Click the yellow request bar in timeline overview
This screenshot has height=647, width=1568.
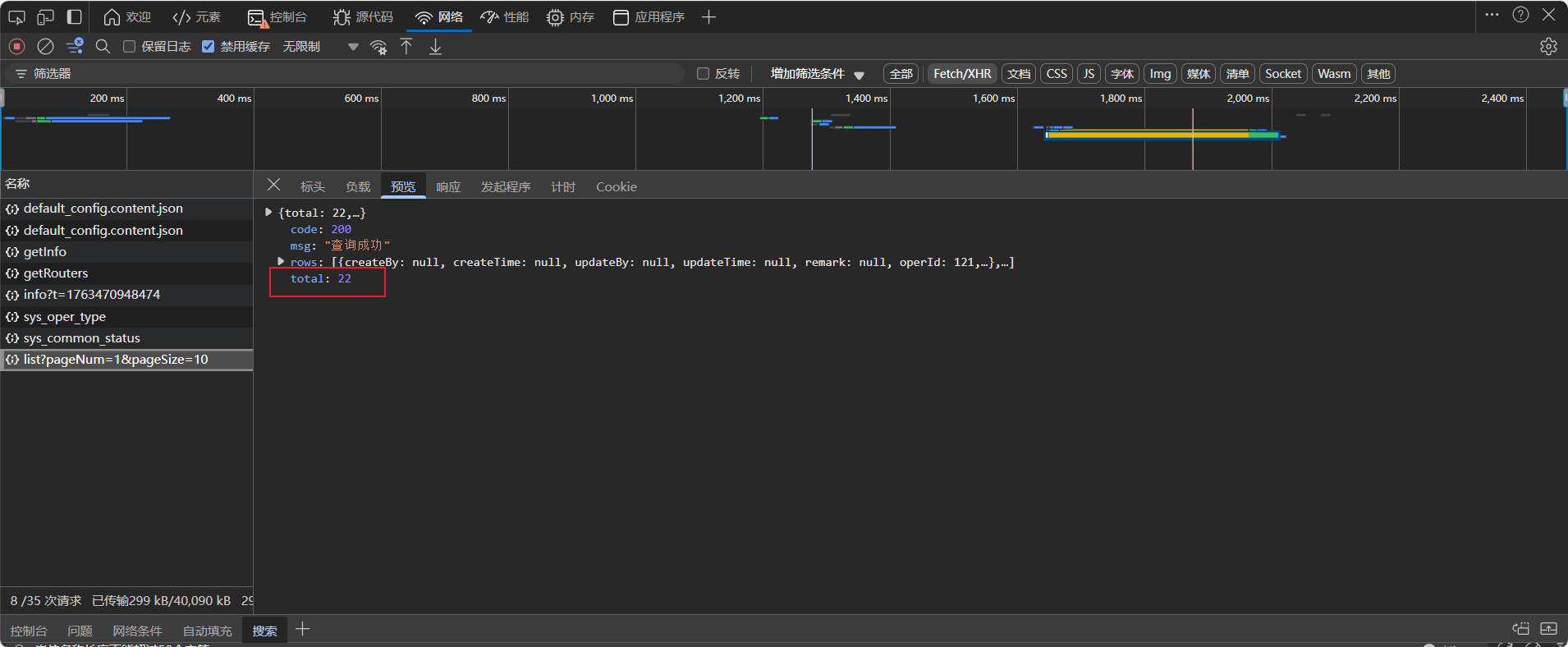1148,134
